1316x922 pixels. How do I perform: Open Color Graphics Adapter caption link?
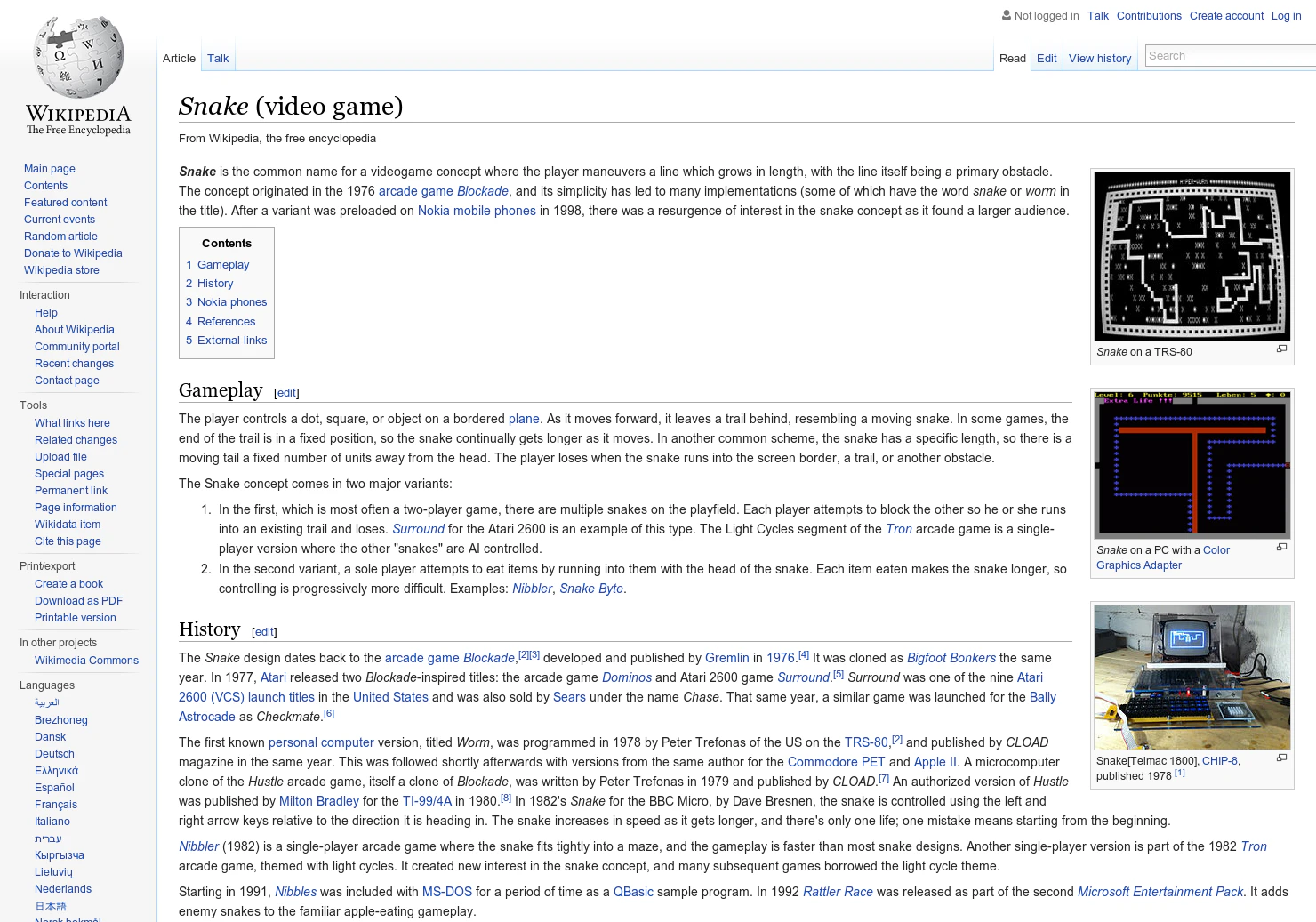(1163, 557)
